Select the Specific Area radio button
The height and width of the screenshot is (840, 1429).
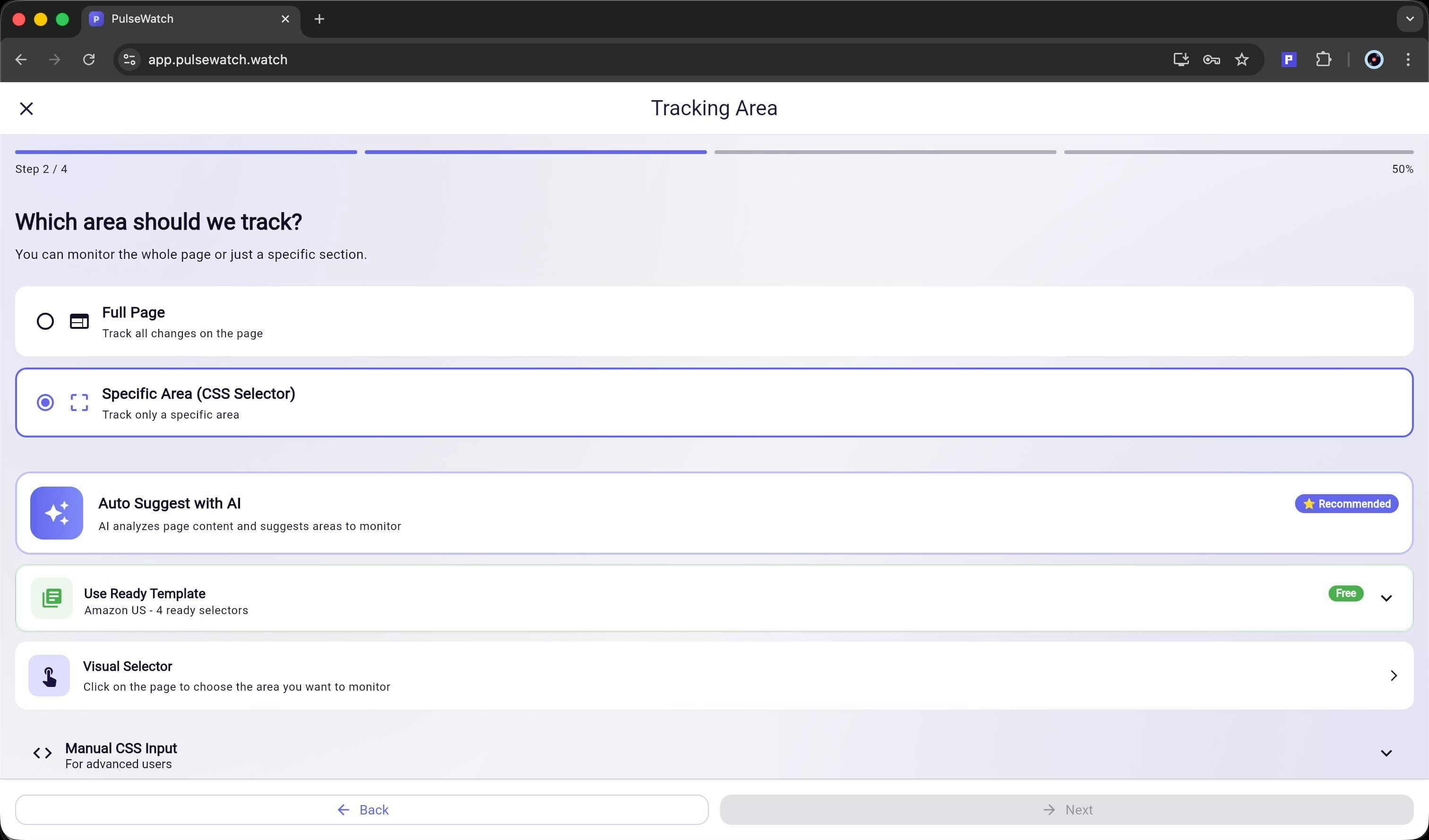tap(45, 402)
